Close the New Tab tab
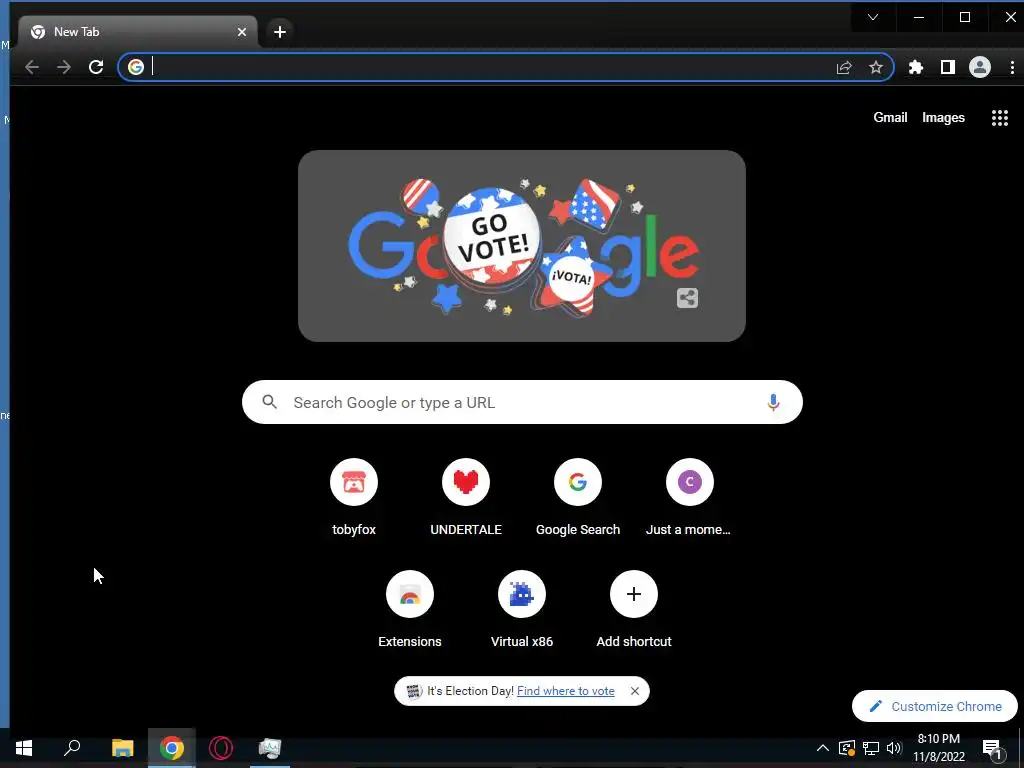 coord(242,31)
